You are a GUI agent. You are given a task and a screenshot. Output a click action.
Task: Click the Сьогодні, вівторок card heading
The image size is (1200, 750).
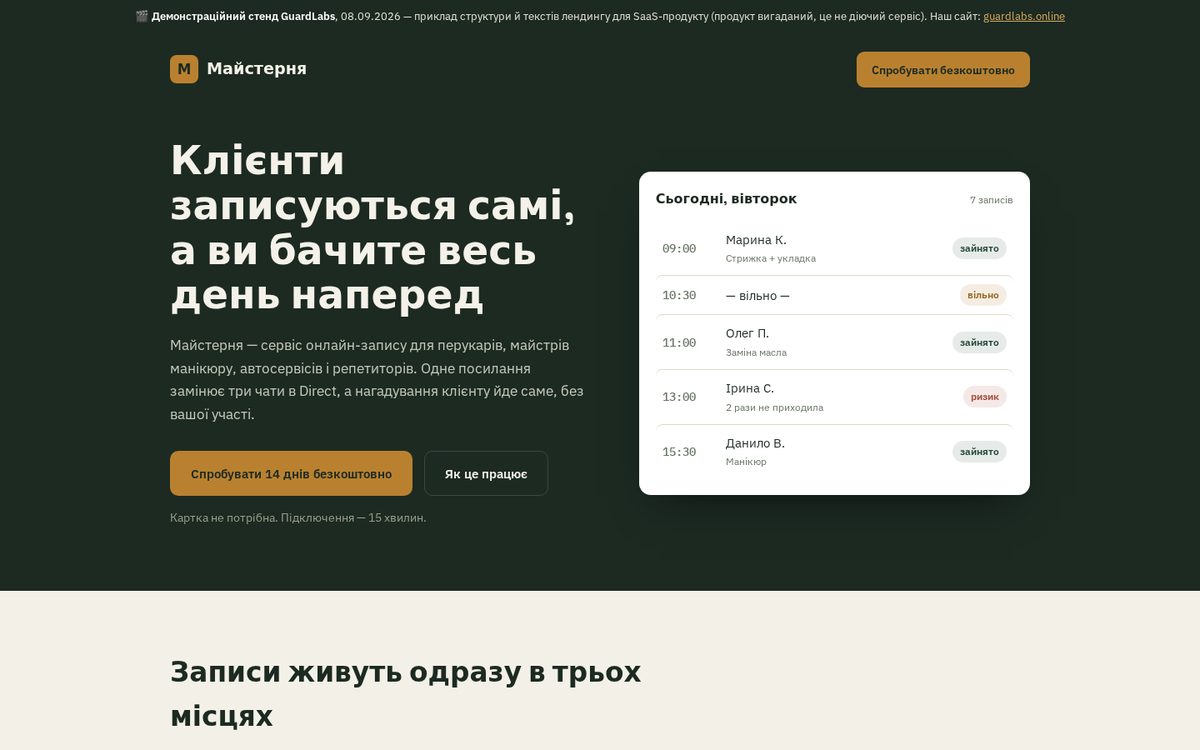[726, 199]
